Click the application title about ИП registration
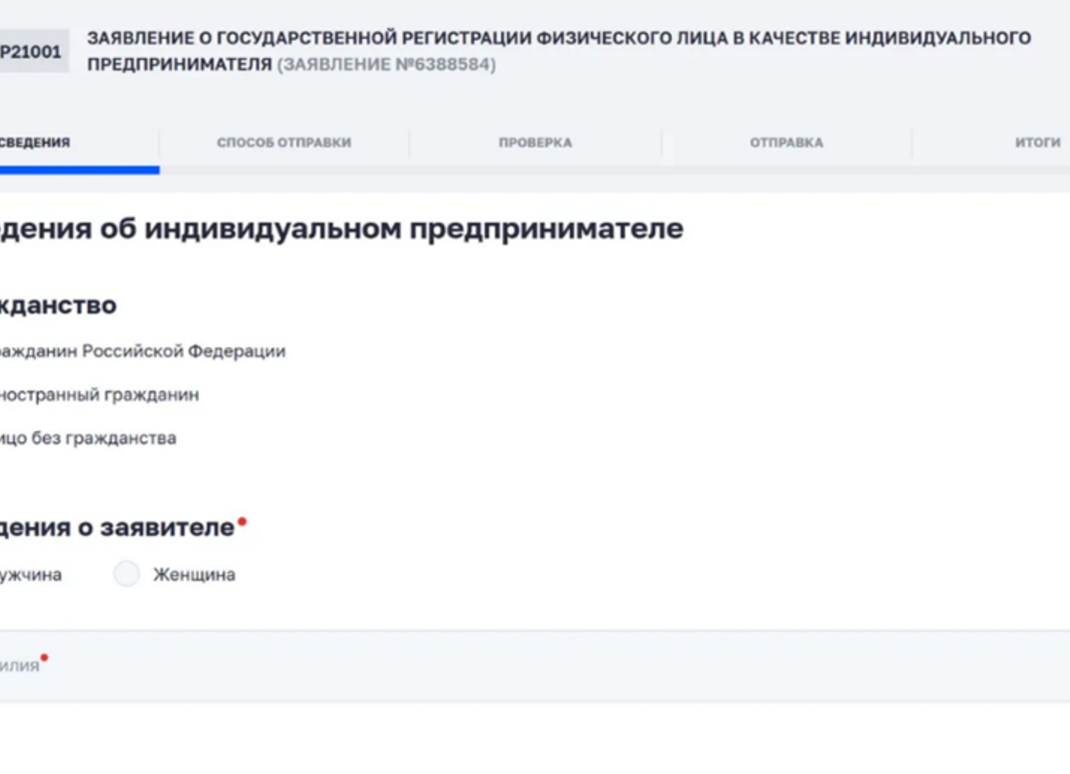1070x774 pixels. point(558,39)
